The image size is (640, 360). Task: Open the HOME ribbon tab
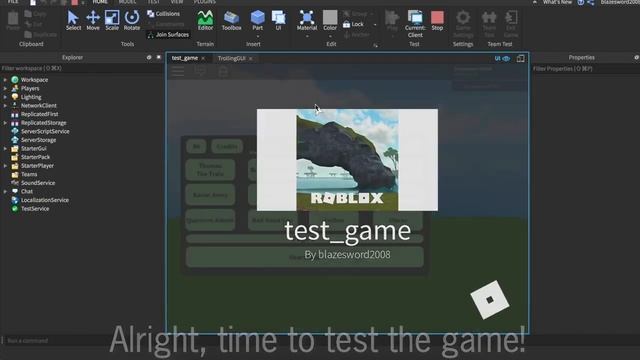pos(100,2)
